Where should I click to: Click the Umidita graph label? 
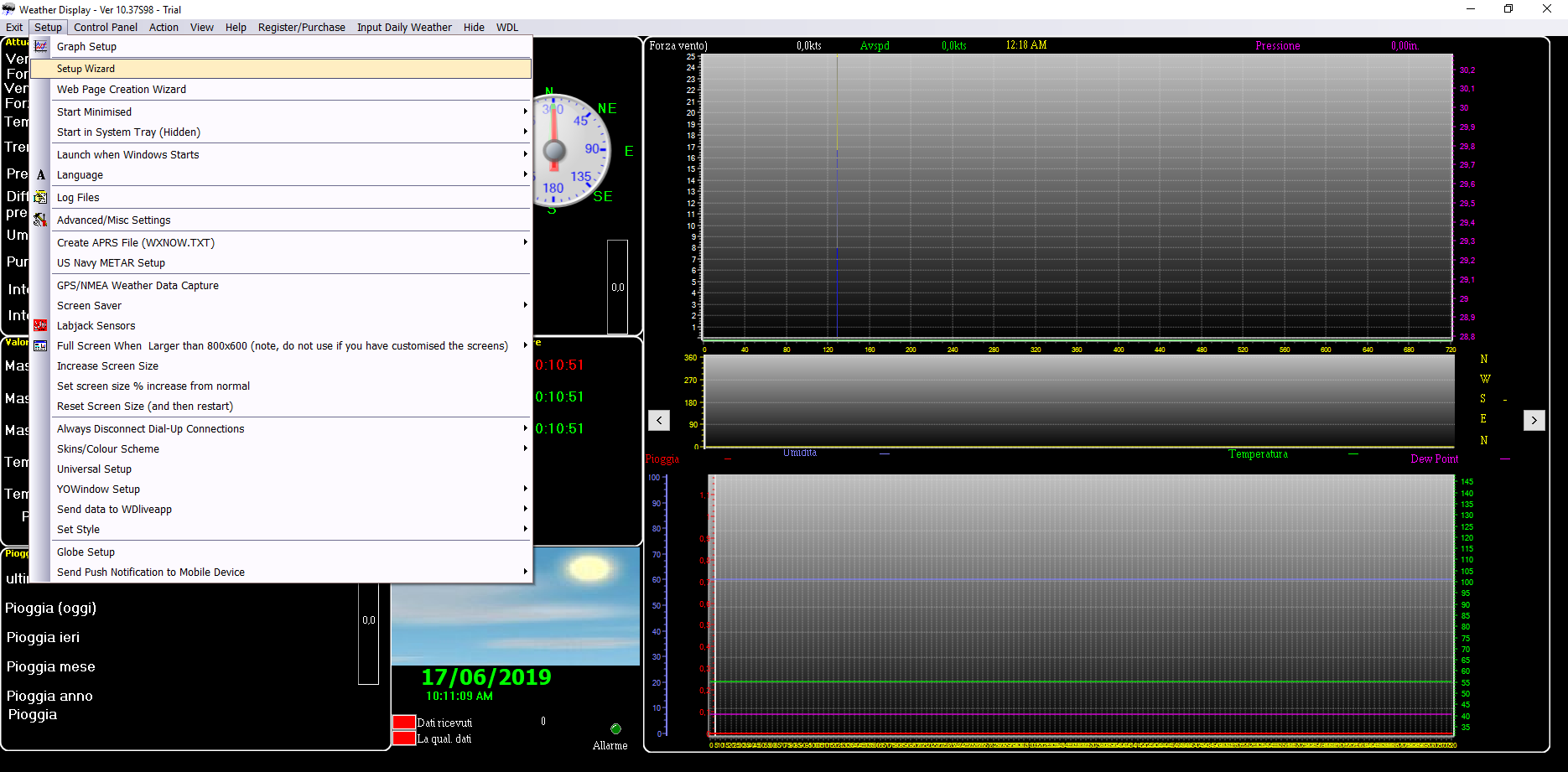pyautogui.click(x=800, y=453)
